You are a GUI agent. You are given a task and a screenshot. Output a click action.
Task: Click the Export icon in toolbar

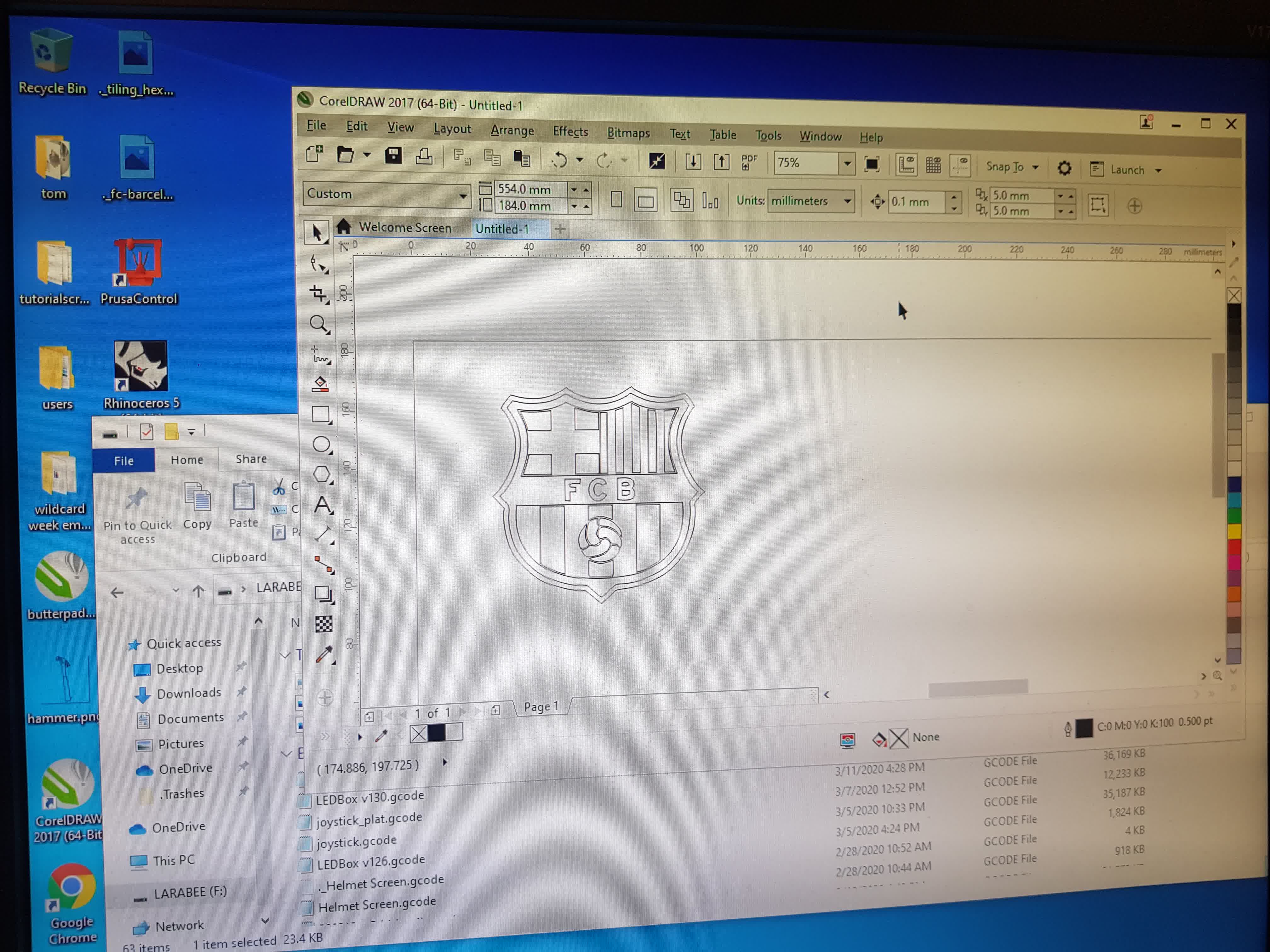(x=721, y=162)
